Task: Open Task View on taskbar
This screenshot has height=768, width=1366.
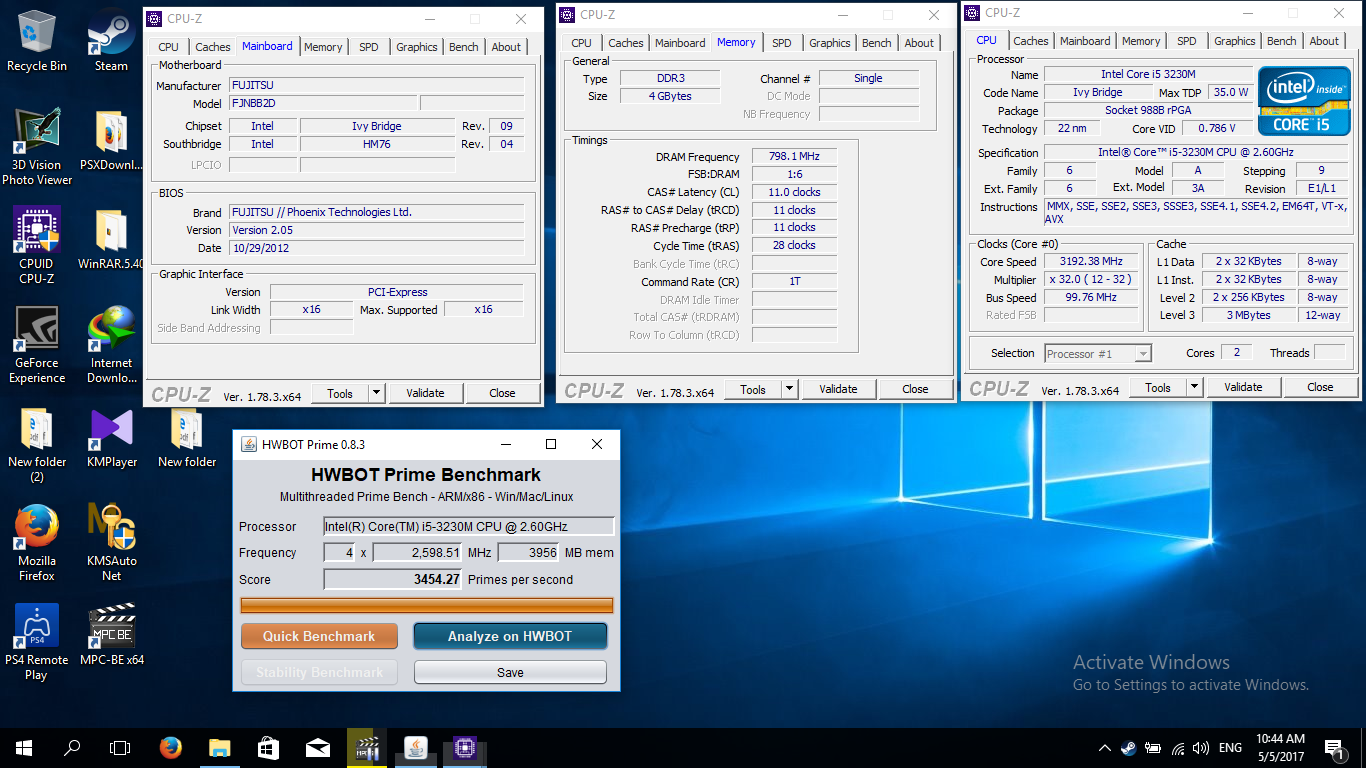Action: 120,748
